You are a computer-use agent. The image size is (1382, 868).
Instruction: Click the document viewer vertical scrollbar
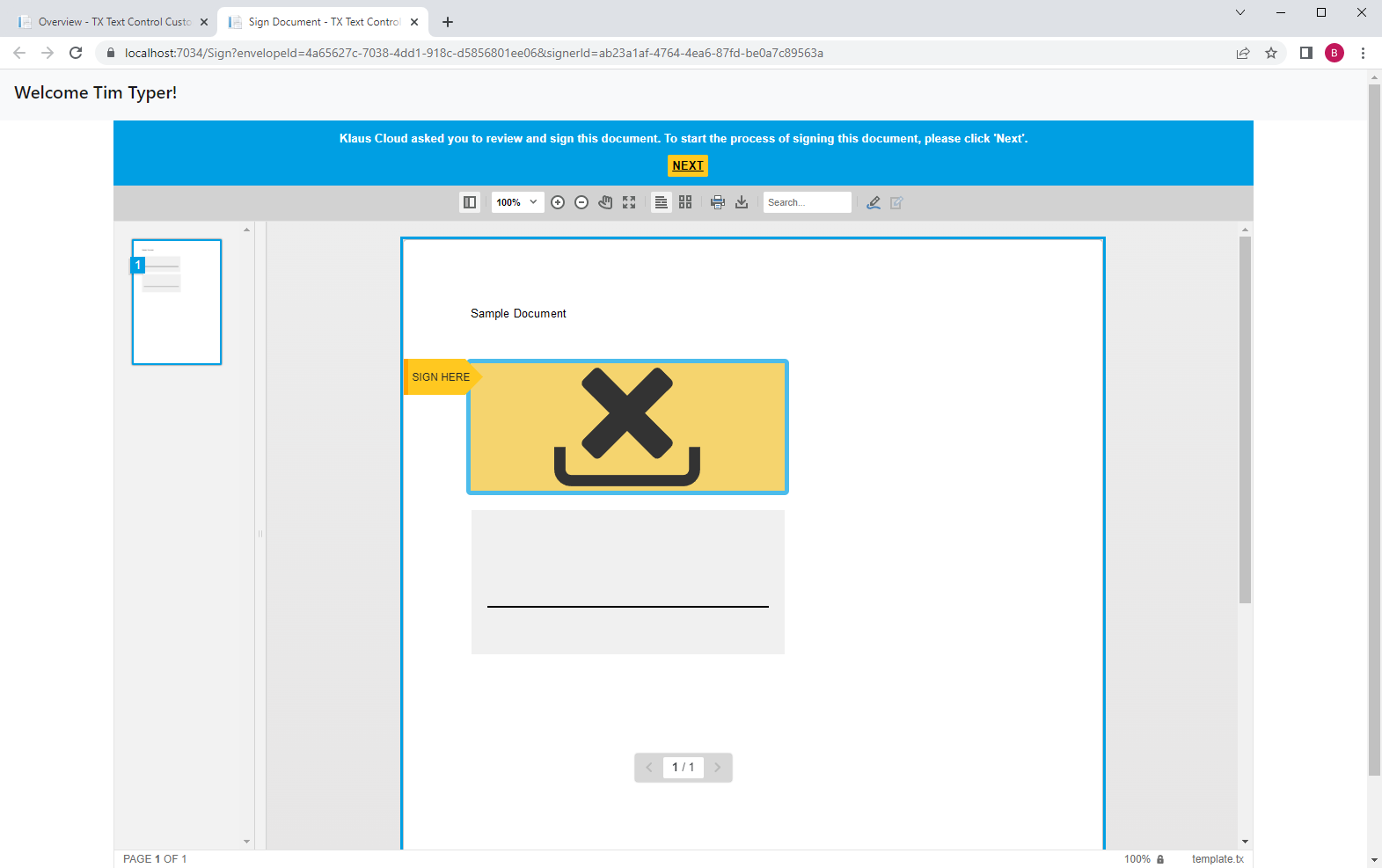(1245, 419)
